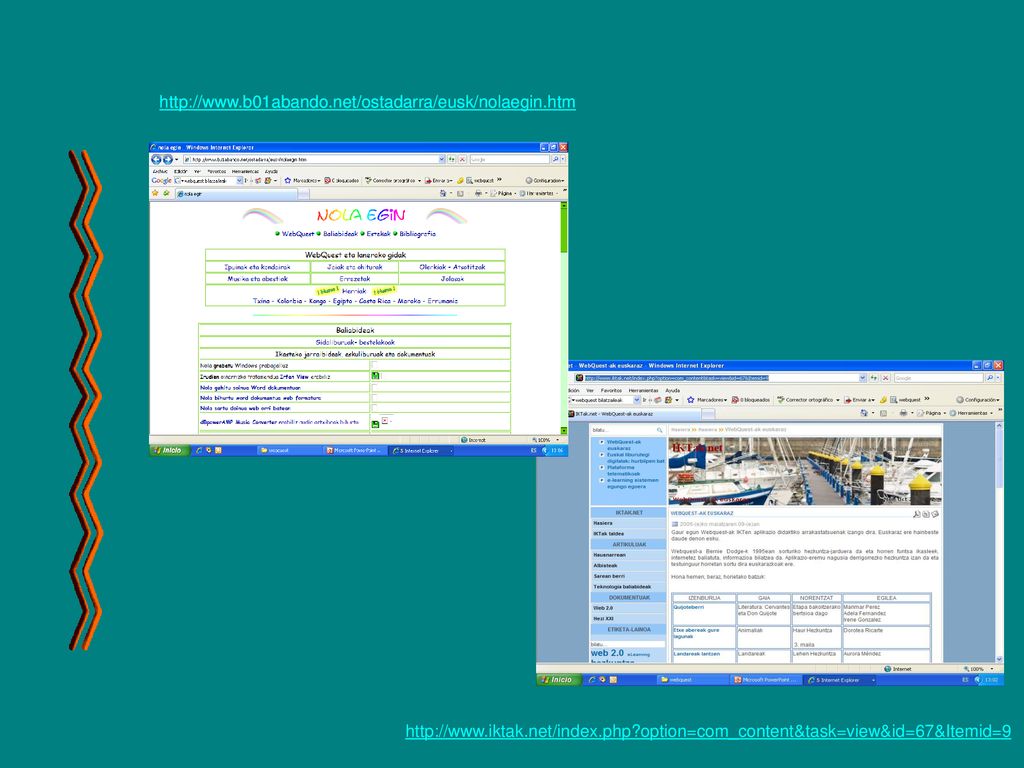Open new tab button in WebQuest-ak window

click(x=708, y=413)
